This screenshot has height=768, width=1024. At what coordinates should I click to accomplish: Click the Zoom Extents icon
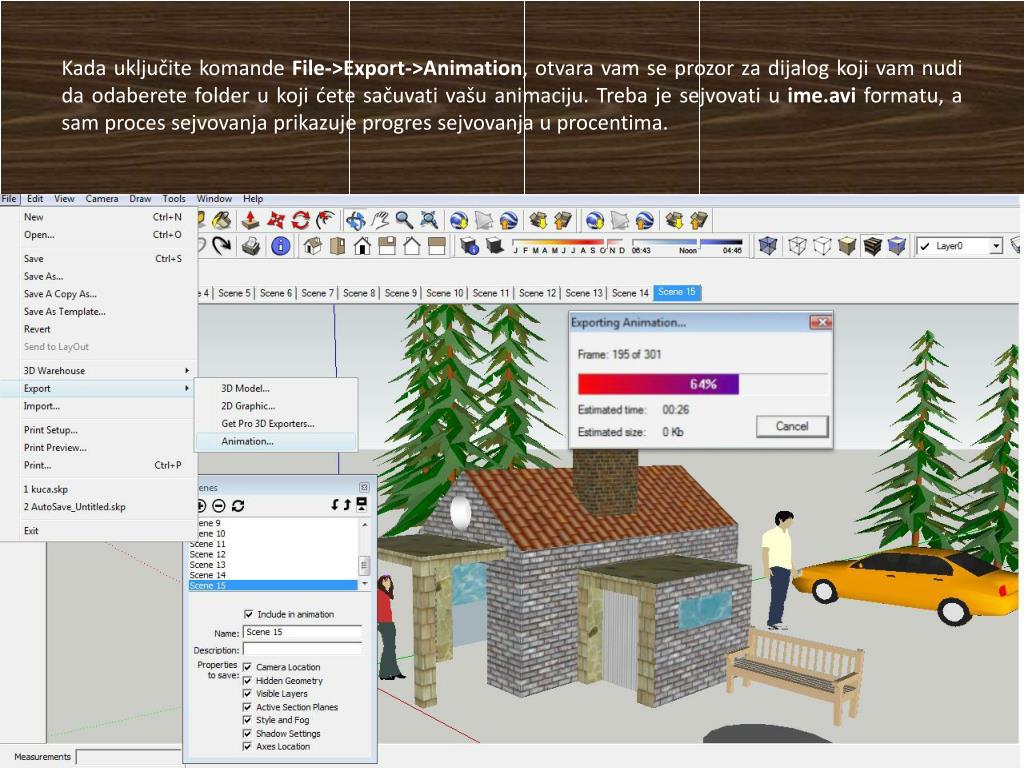[429, 221]
